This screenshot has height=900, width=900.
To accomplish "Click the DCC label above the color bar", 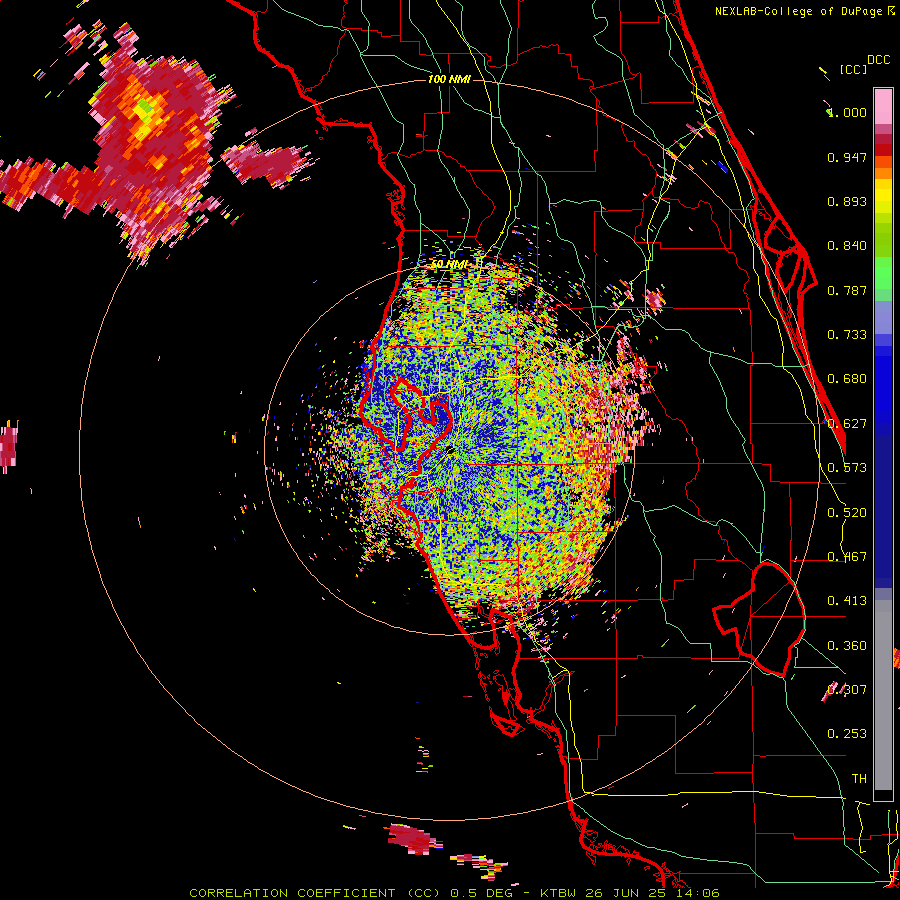I will point(878,60).
